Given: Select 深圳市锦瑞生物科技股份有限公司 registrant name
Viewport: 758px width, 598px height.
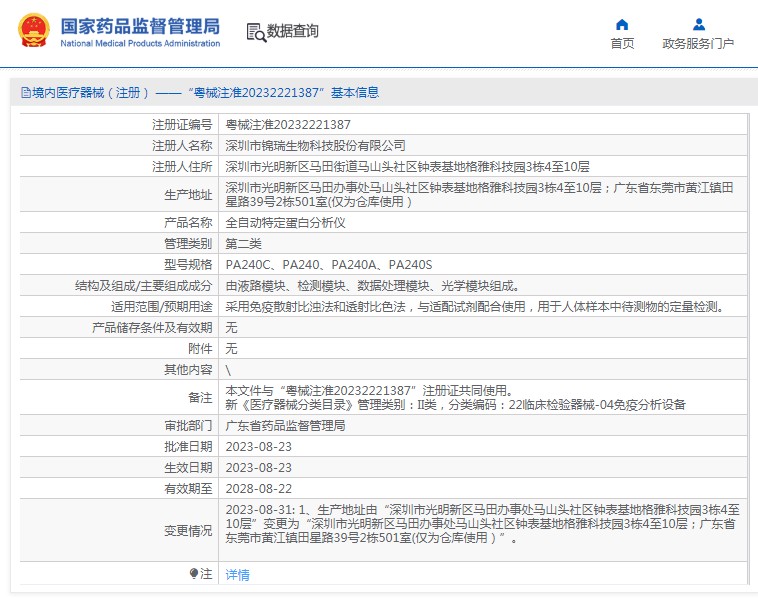Looking at the screenshot, I should [x=315, y=146].
